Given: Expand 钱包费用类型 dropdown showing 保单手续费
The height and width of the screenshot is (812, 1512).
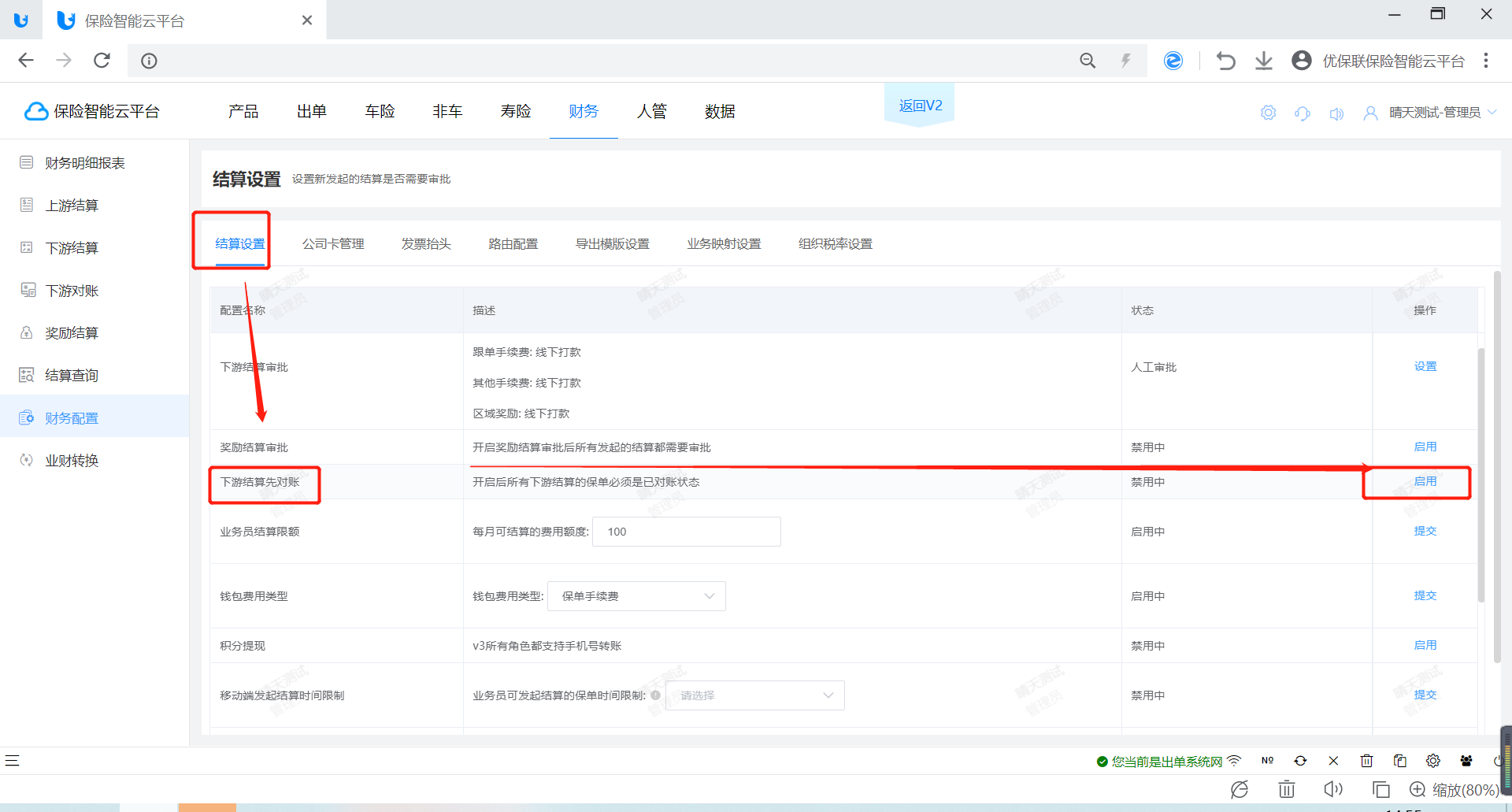Looking at the screenshot, I should (636, 596).
